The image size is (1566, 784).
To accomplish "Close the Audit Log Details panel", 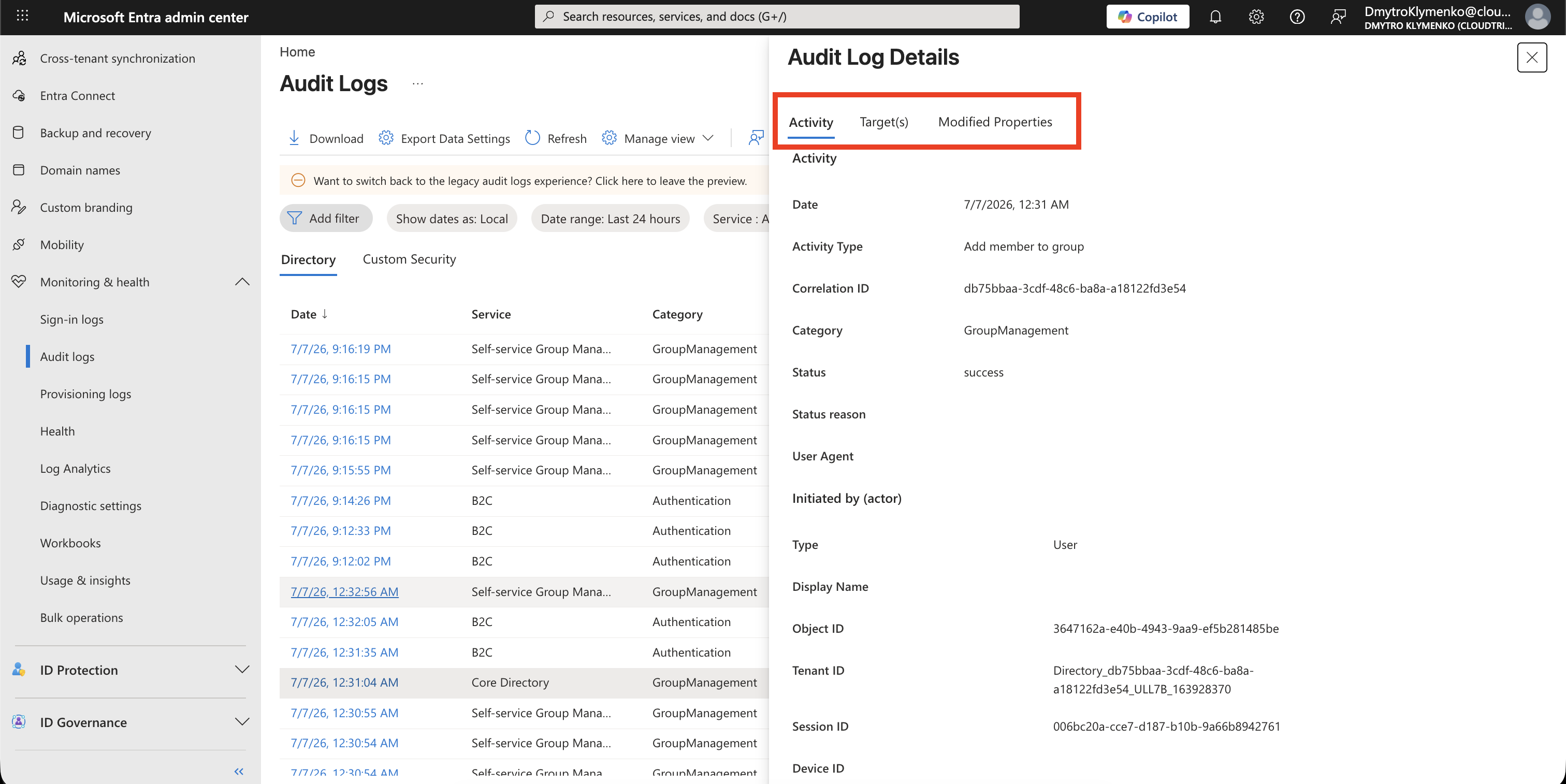I will (x=1531, y=57).
